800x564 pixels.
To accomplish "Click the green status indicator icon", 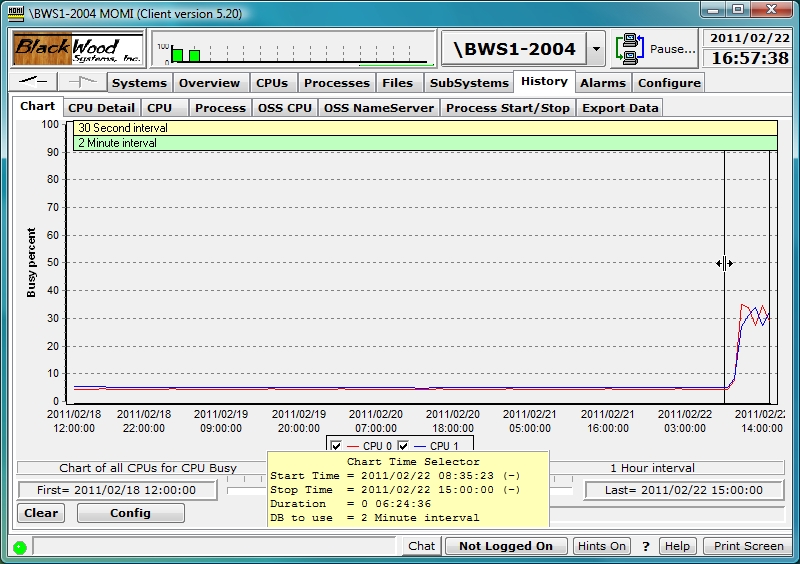I will (20, 548).
